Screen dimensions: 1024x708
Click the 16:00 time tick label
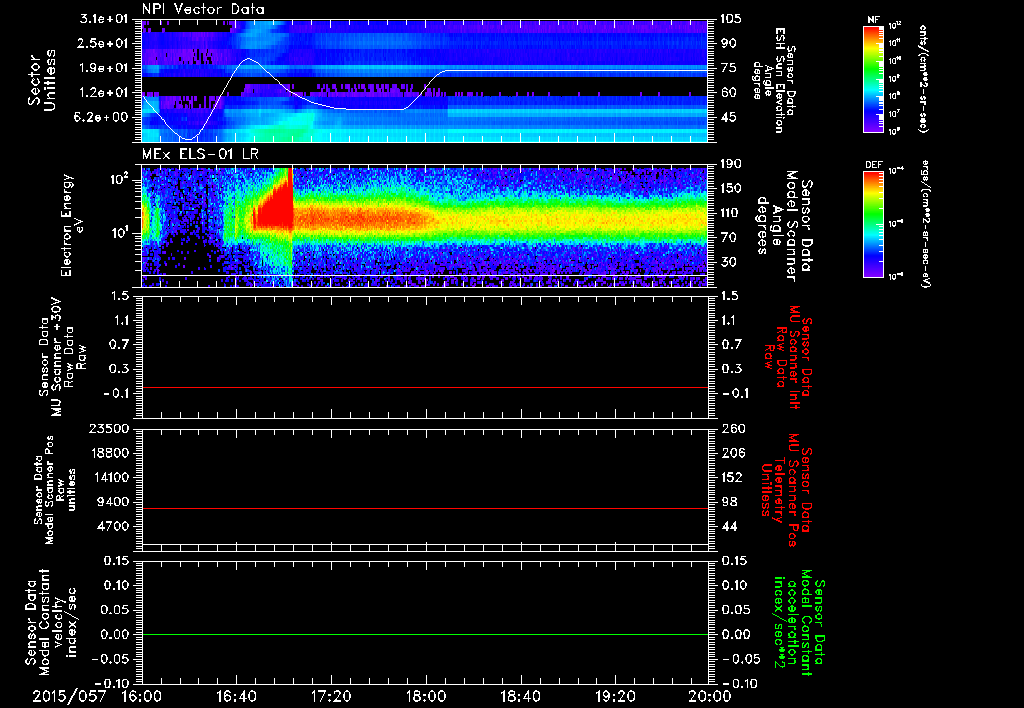pos(142,696)
